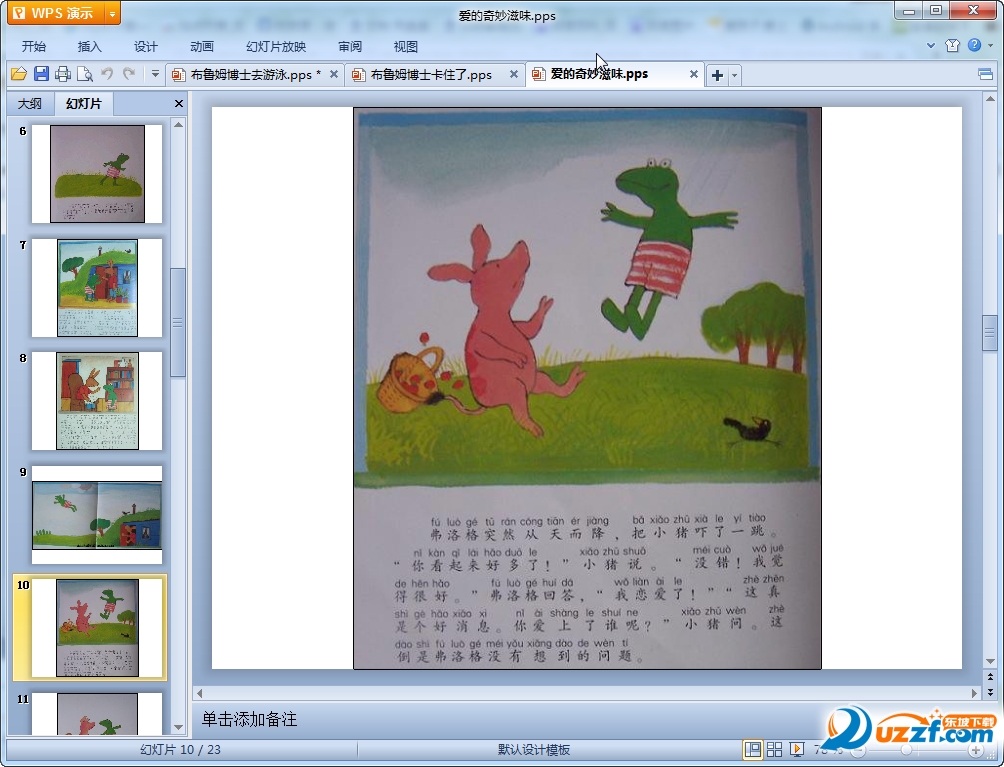Screen dimensions: 1004x767
Task: Select slide 9 thumbnail
Action: pyautogui.click(x=97, y=515)
